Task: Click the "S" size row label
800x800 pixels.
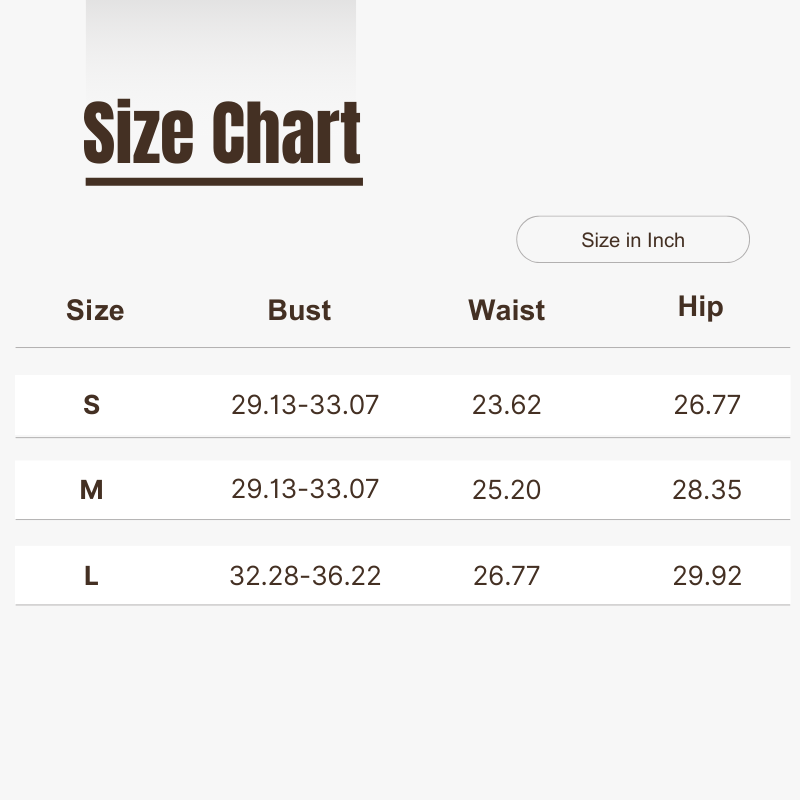Action: (92, 405)
